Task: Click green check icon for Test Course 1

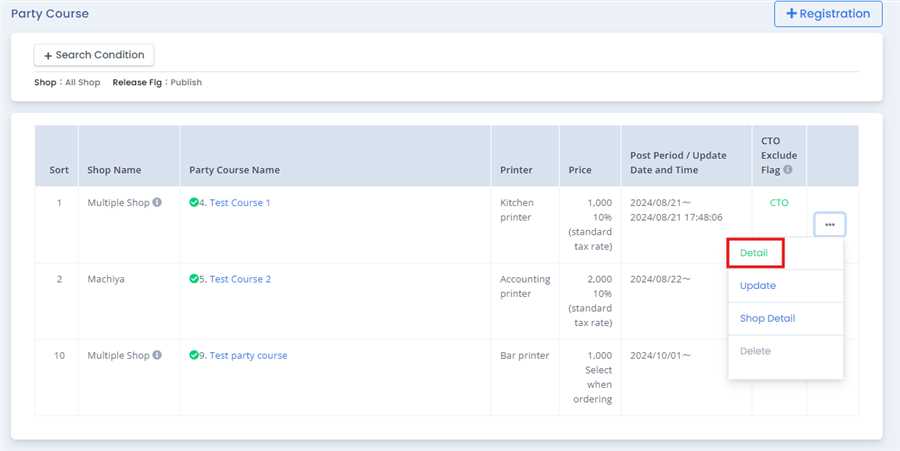Action: point(194,203)
